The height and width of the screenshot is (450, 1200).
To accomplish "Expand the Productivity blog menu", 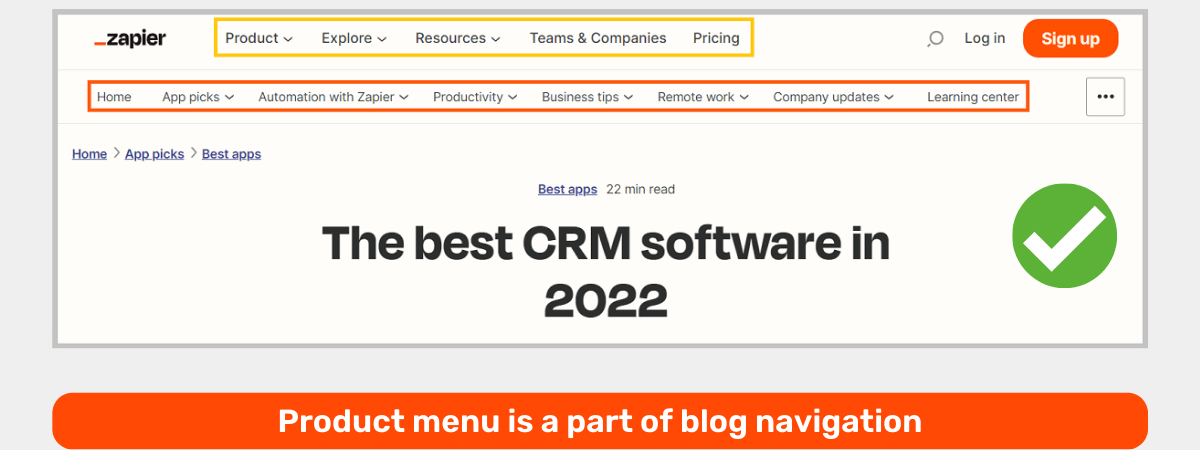I will coord(475,97).
